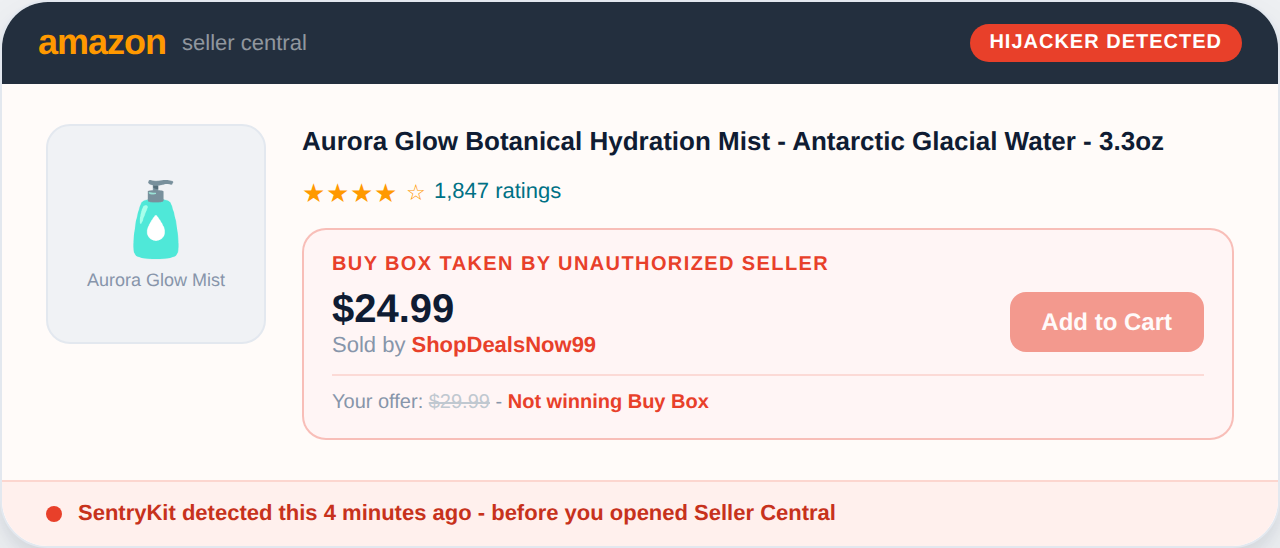Open the seller central header label
Screen dimensions: 1280x548
click(x=244, y=43)
